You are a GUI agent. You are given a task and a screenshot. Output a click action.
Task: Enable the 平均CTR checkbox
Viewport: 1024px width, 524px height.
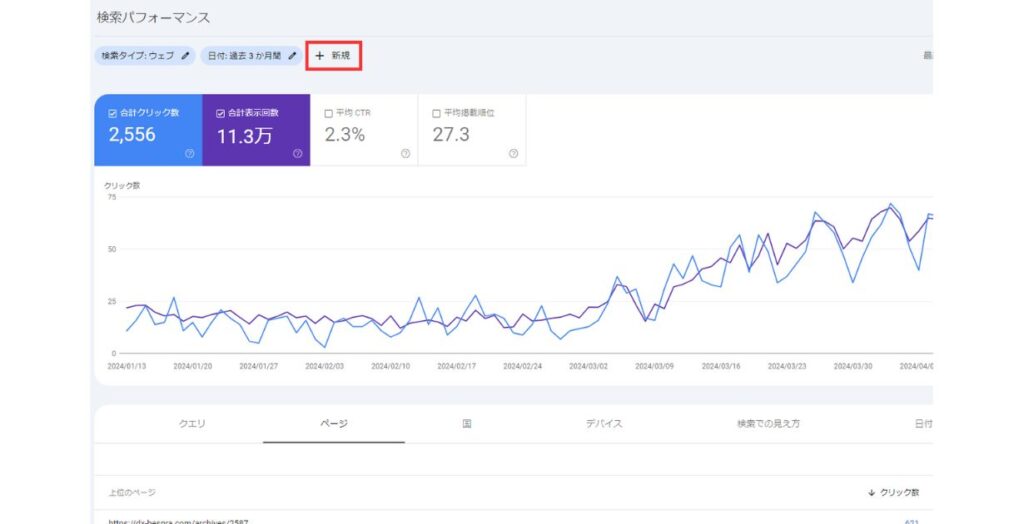pyautogui.click(x=328, y=113)
